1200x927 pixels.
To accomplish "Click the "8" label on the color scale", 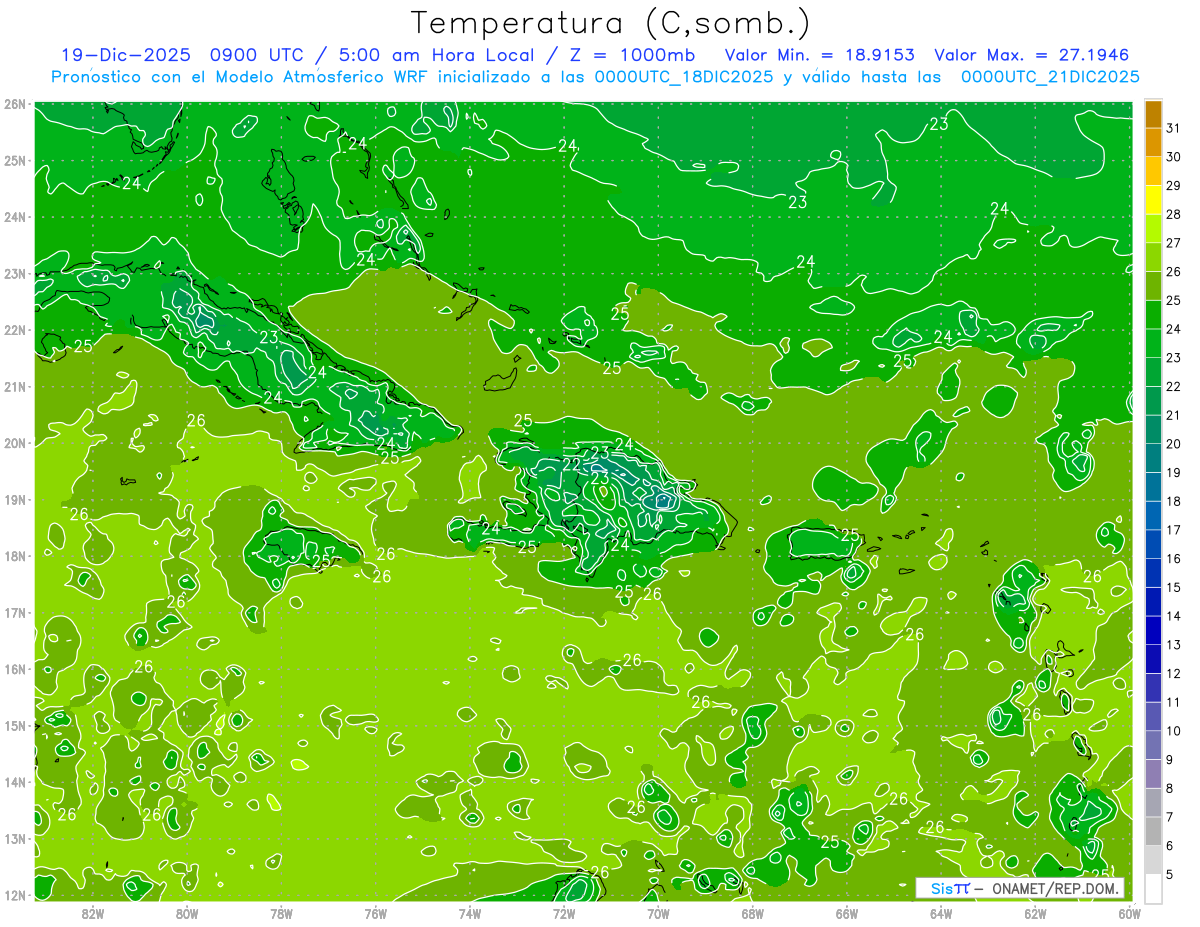I will (1171, 788).
